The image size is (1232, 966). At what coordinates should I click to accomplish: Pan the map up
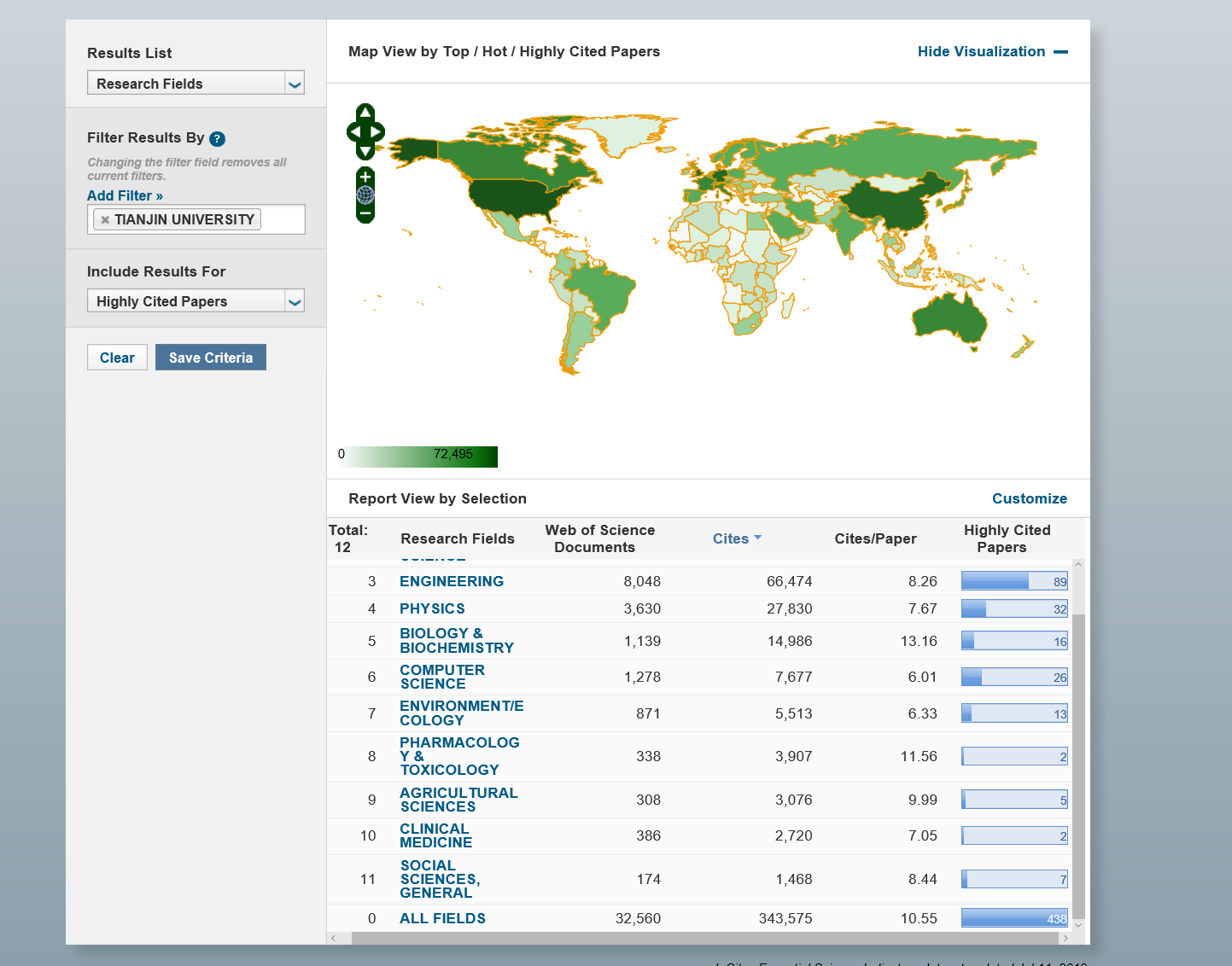[x=365, y=113]
